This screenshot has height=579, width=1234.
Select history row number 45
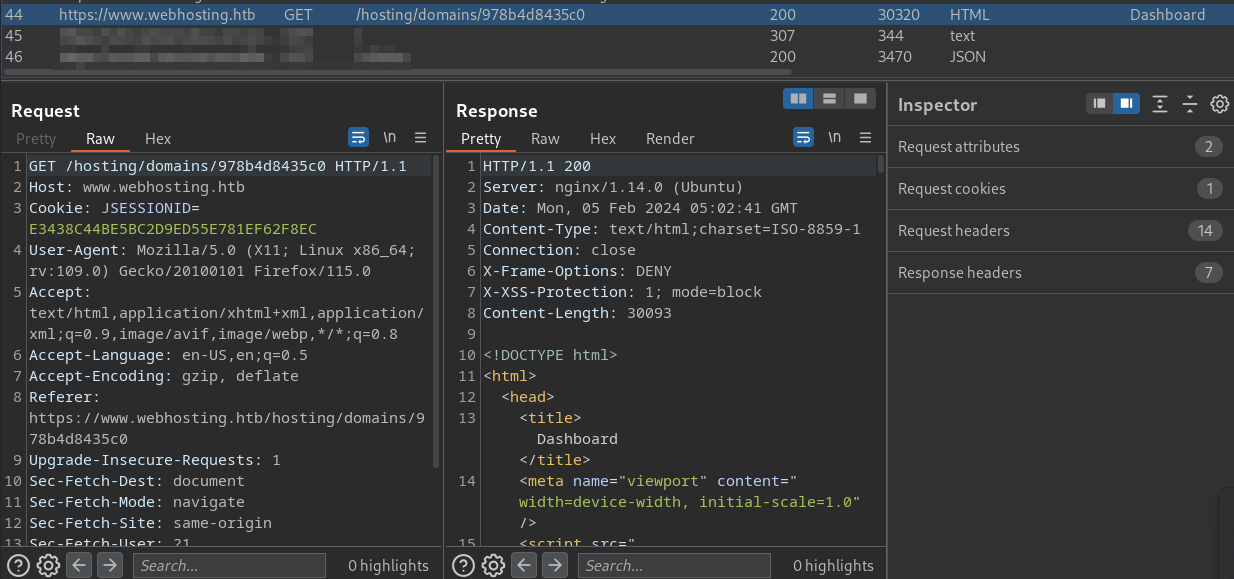(x=617, y=36)
